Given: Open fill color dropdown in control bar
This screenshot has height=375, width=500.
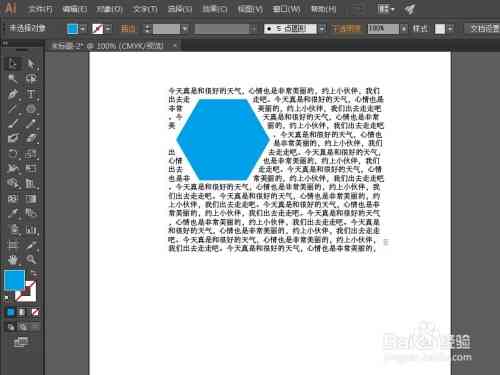Looking at the screenshot, I should (x=83, y=29).
